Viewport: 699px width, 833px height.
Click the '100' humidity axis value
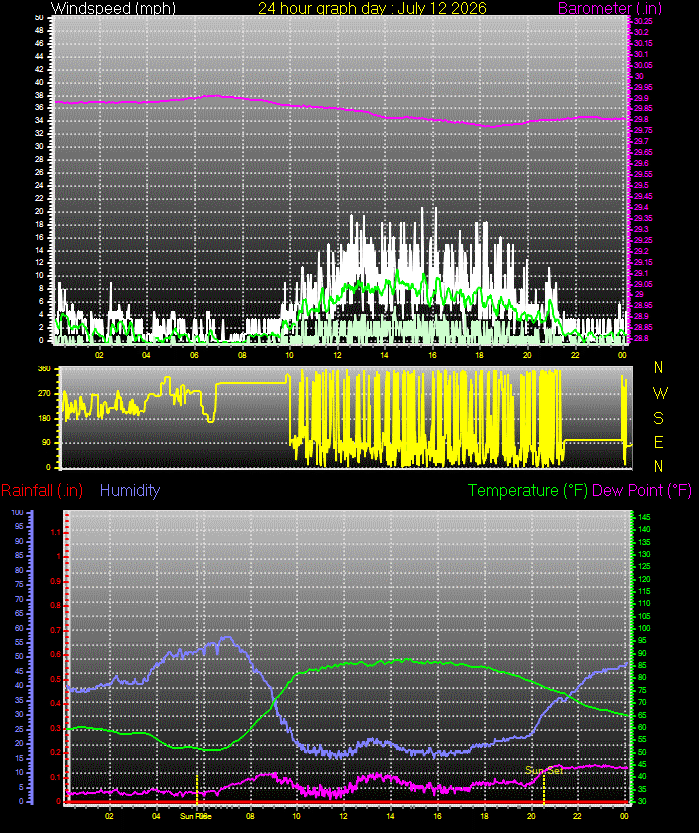(x=18, y=513)
